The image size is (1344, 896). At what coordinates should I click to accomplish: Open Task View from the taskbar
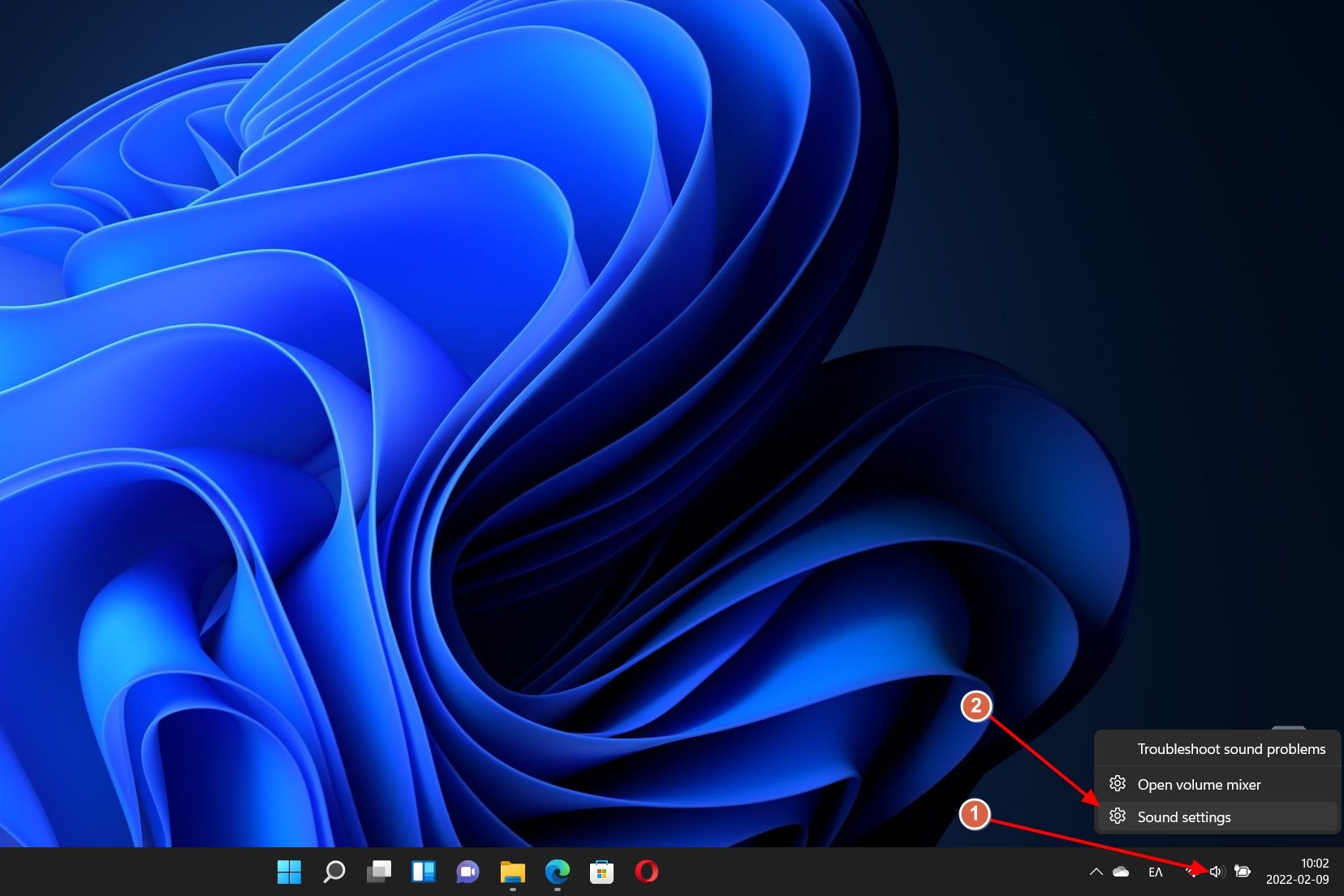click(x=378, y=872)
